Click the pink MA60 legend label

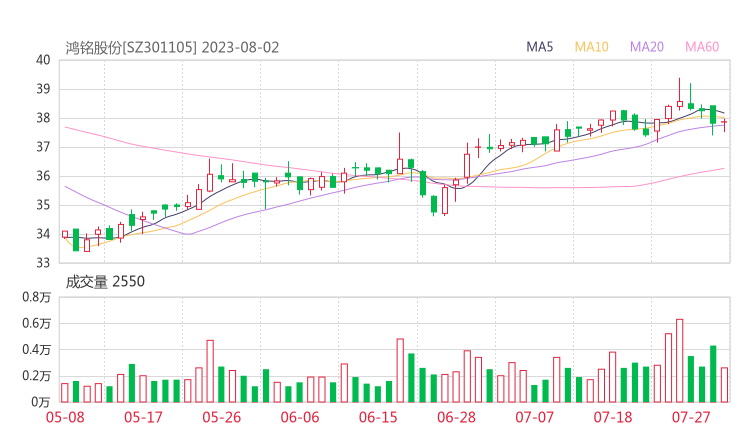pyautogui.click(x=702, y=47)
